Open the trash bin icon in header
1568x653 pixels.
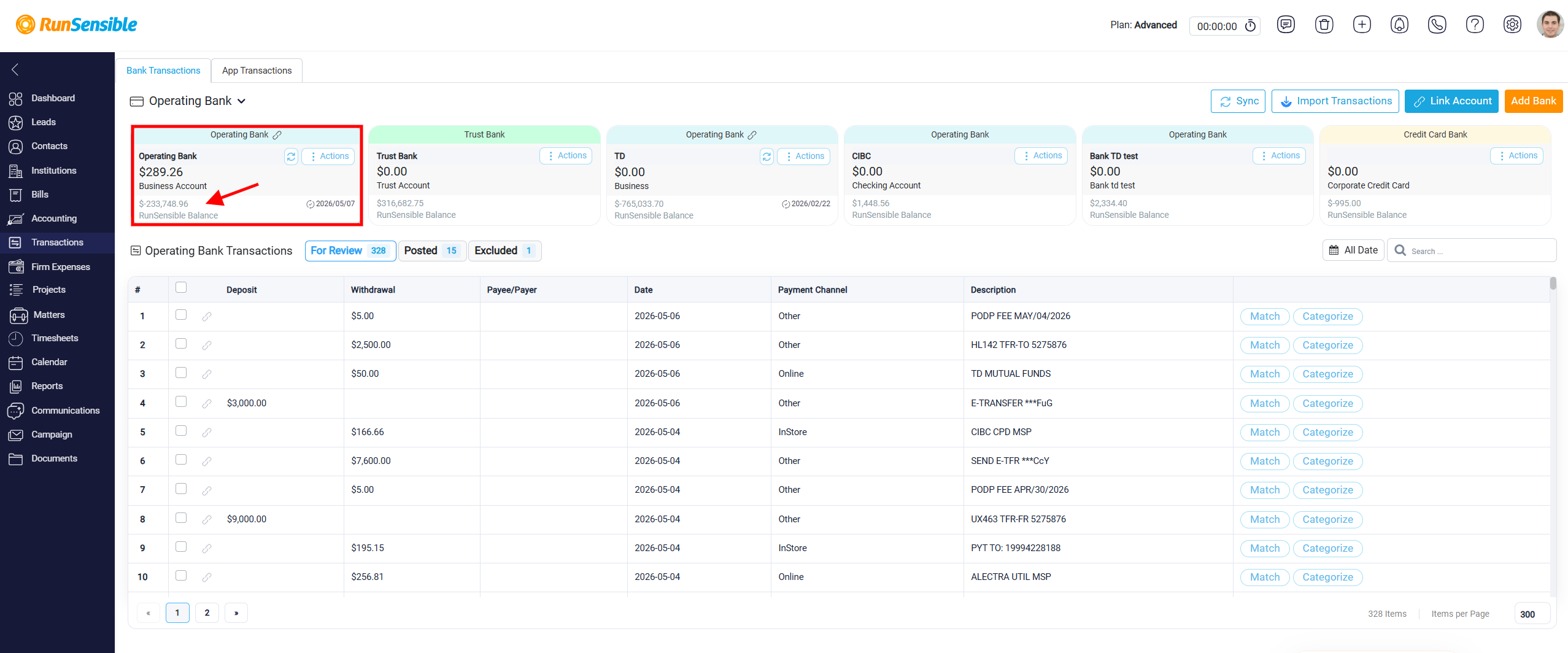(1324, 25)
